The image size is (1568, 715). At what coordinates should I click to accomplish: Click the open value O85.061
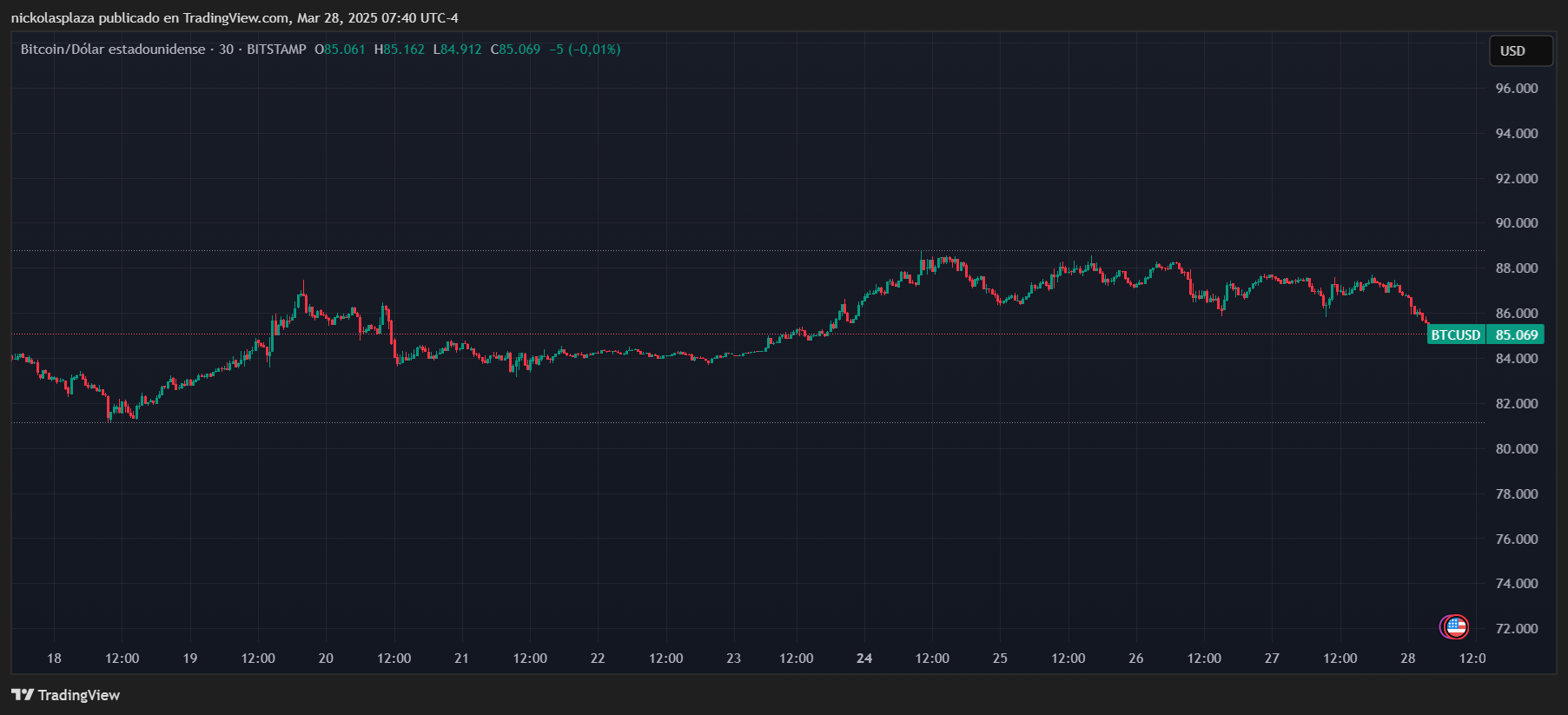(340, 50)
